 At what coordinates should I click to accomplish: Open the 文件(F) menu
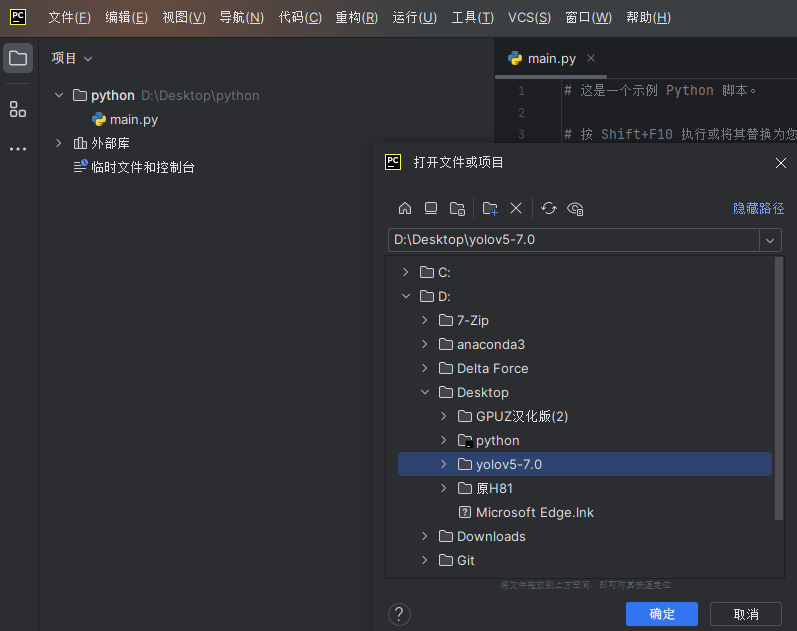(70, 17)
